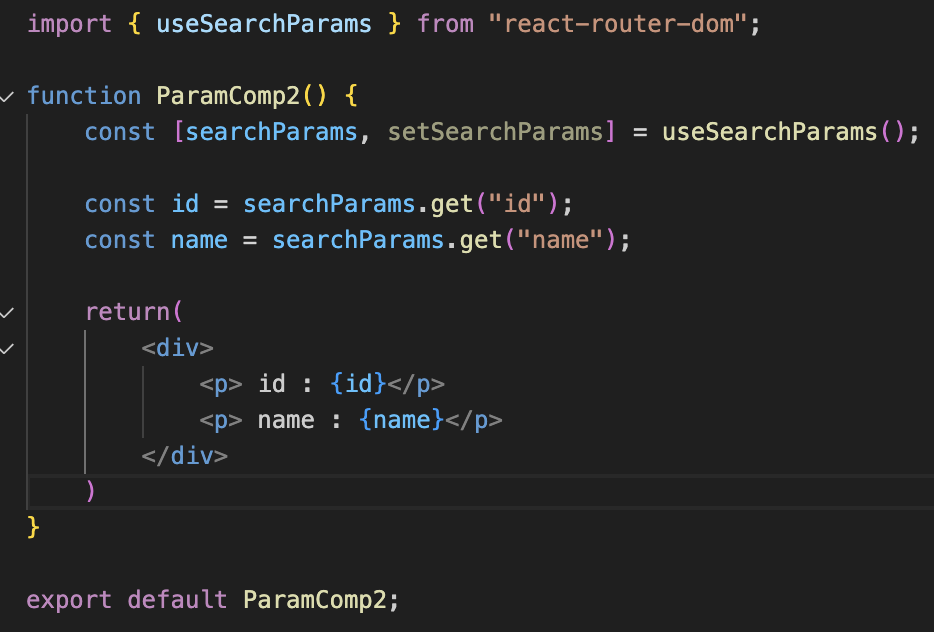Click the name variable in const name

tap(199, 240)
